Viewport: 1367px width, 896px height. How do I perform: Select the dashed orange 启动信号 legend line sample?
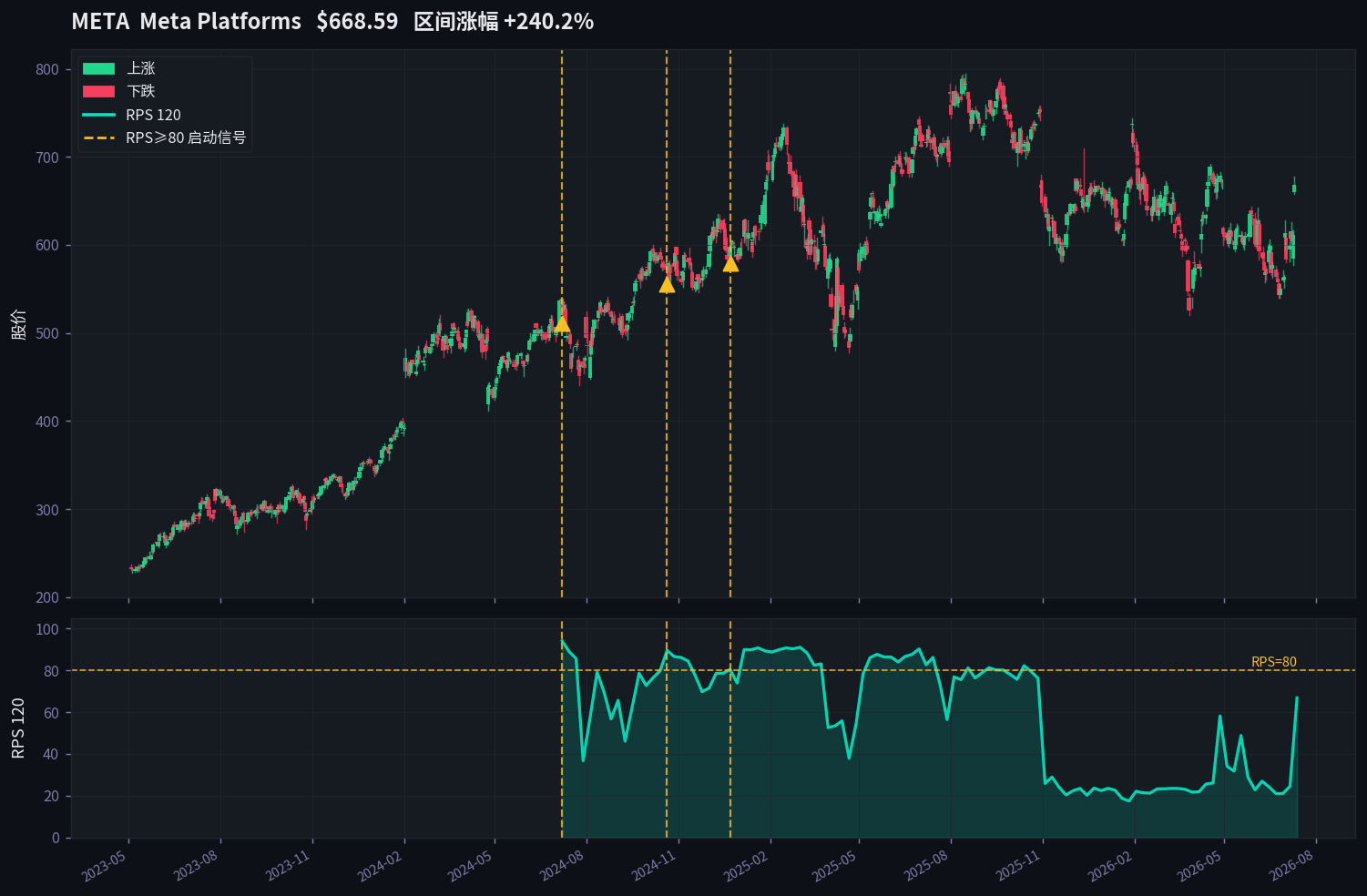[x=98, y=138]
